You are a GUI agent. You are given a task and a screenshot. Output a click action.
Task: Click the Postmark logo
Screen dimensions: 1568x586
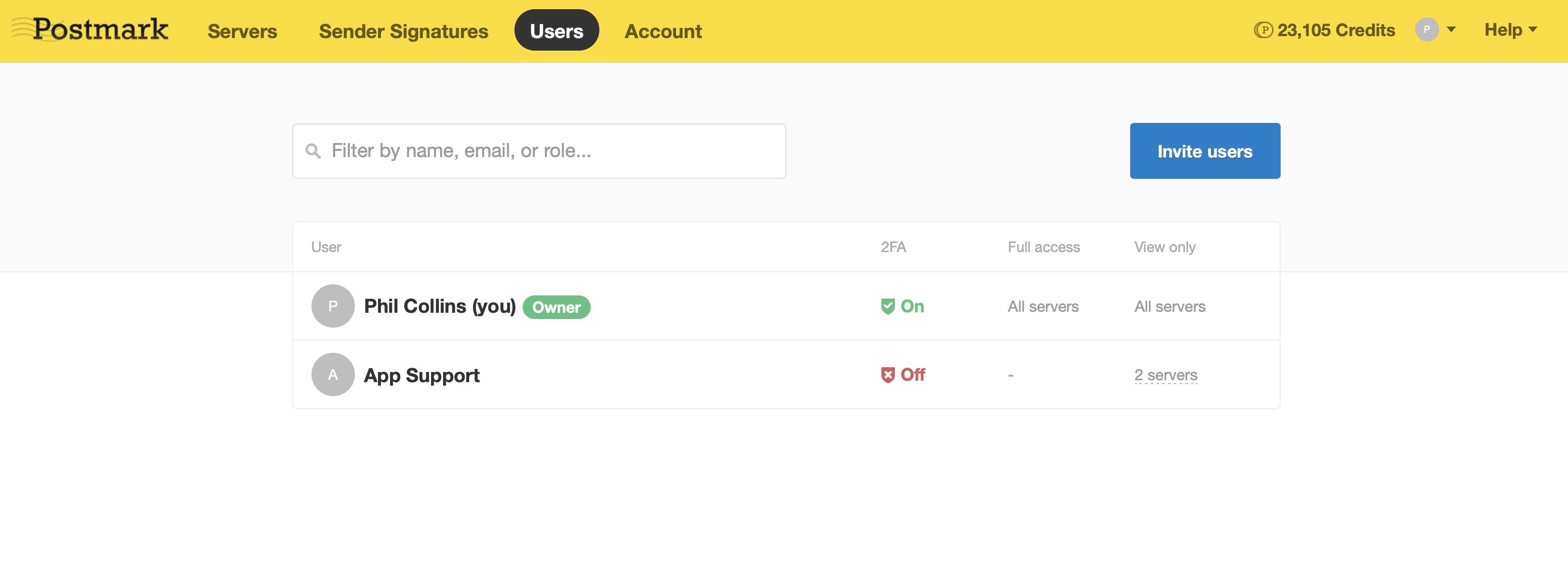(x=91, y=29)
